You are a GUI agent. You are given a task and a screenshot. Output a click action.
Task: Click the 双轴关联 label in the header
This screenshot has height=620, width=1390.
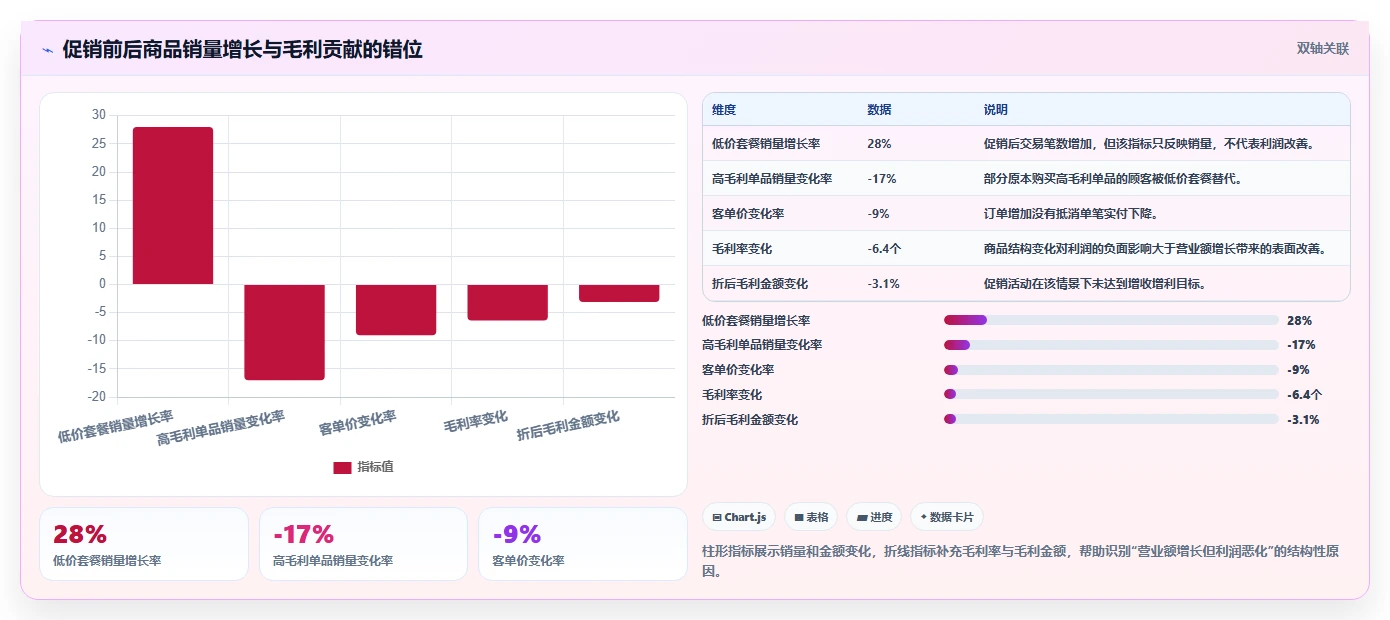point(1323,48)
